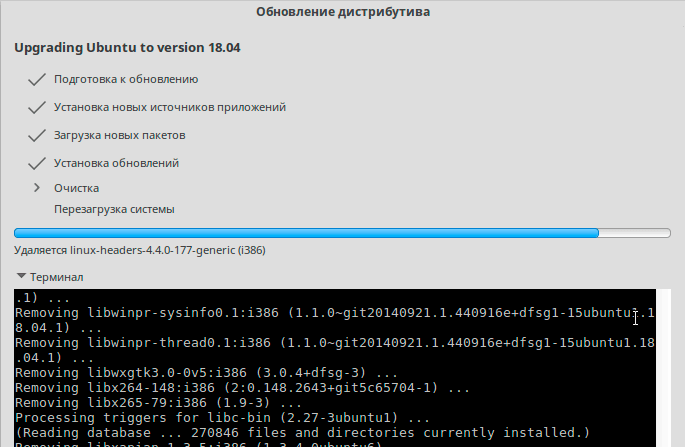
Task: Click the Установка обновлений step label
Action: 116,163
